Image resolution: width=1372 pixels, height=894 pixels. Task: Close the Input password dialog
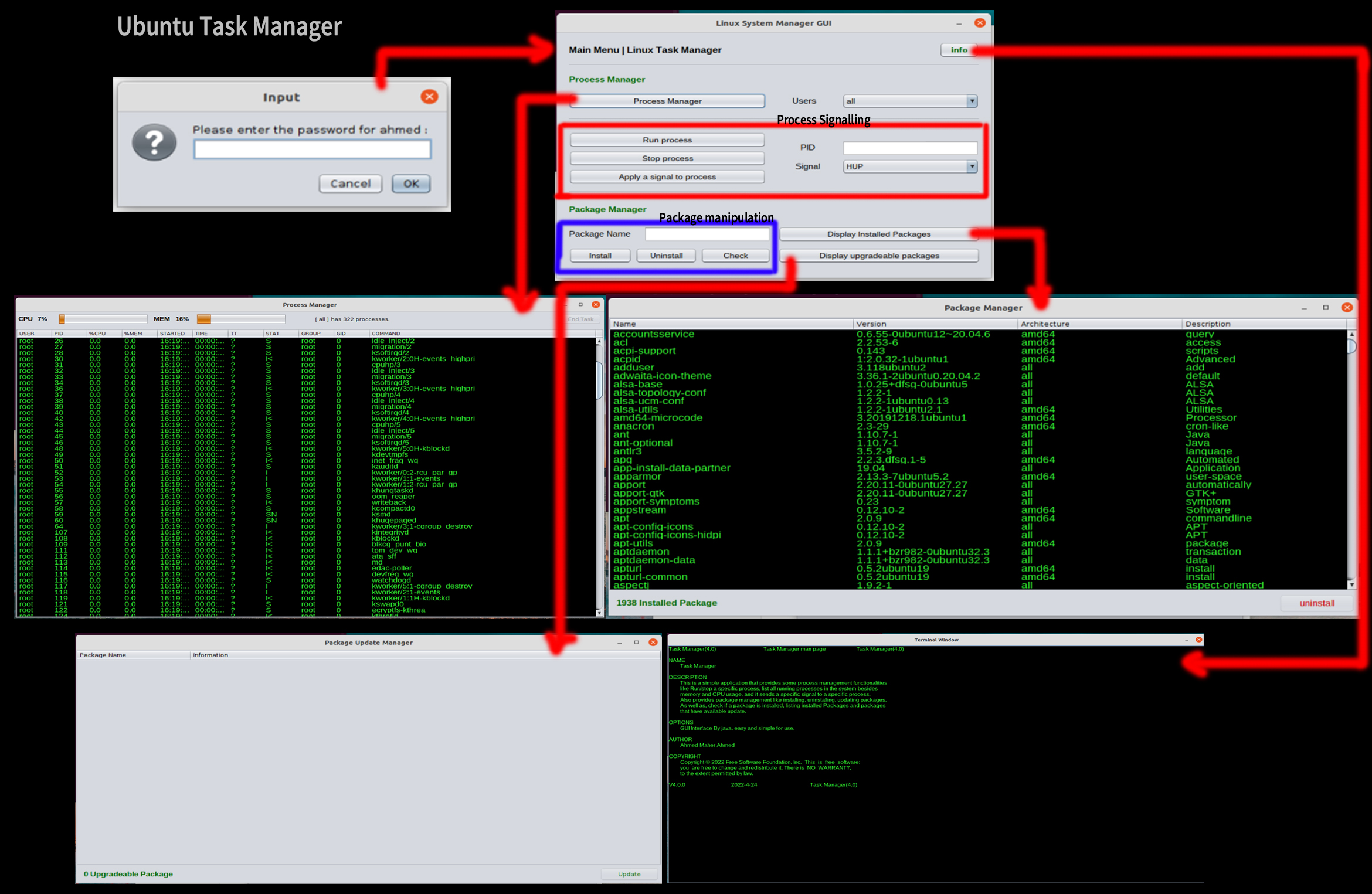[429, 97]
